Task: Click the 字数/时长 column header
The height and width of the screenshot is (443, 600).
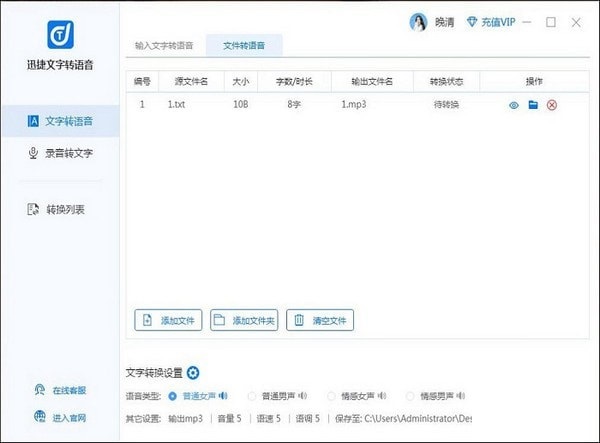Action: [x=294, y=81]
